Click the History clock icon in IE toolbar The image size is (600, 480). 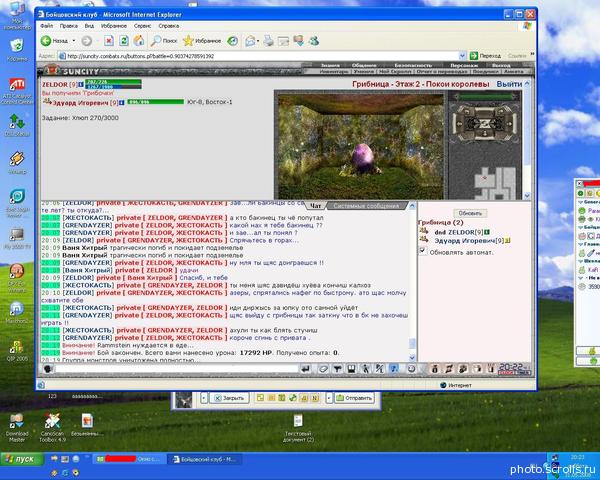[x=232, y=41]
